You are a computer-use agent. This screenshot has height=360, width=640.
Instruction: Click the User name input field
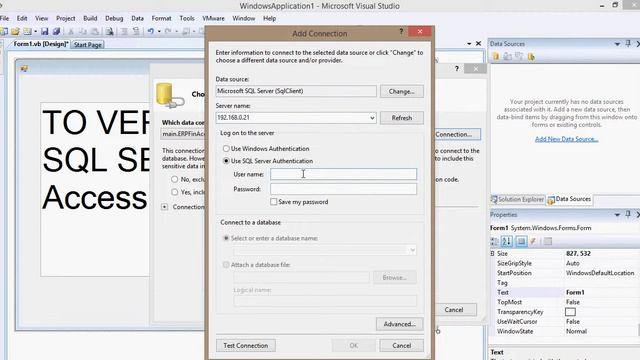(x=343, y=174)
